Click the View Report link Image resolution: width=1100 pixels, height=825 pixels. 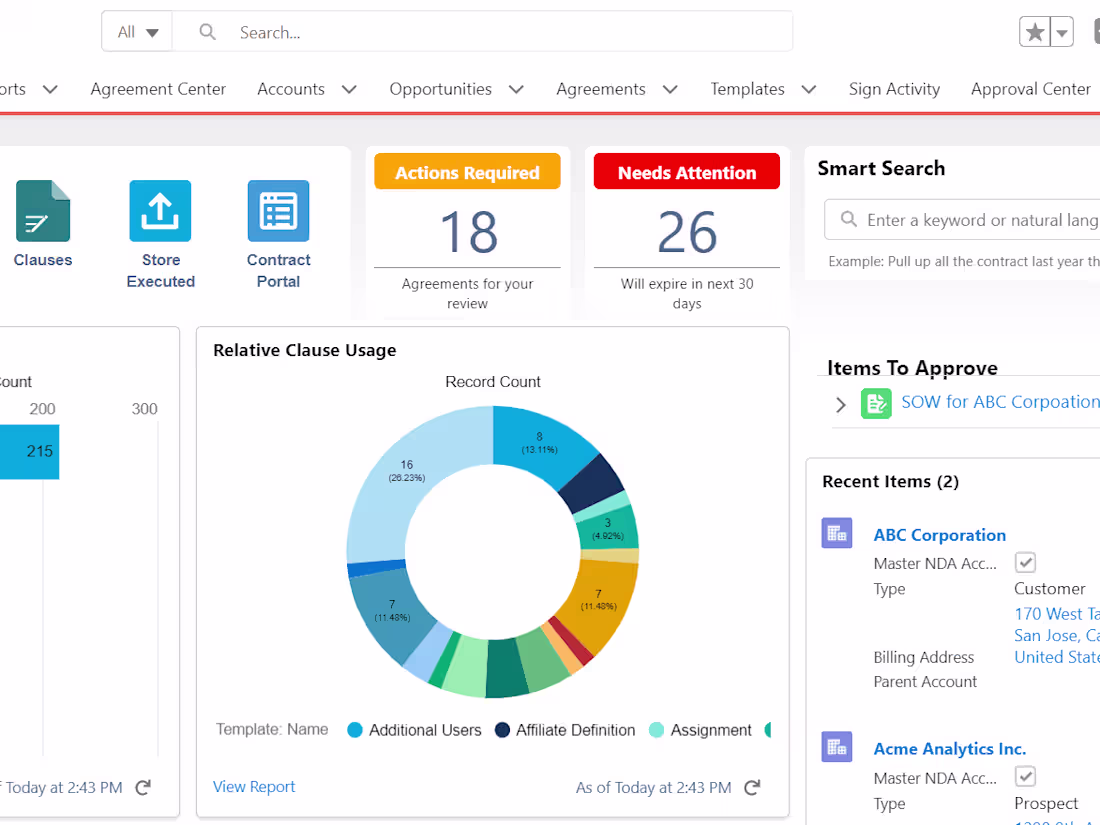point(254,787)
